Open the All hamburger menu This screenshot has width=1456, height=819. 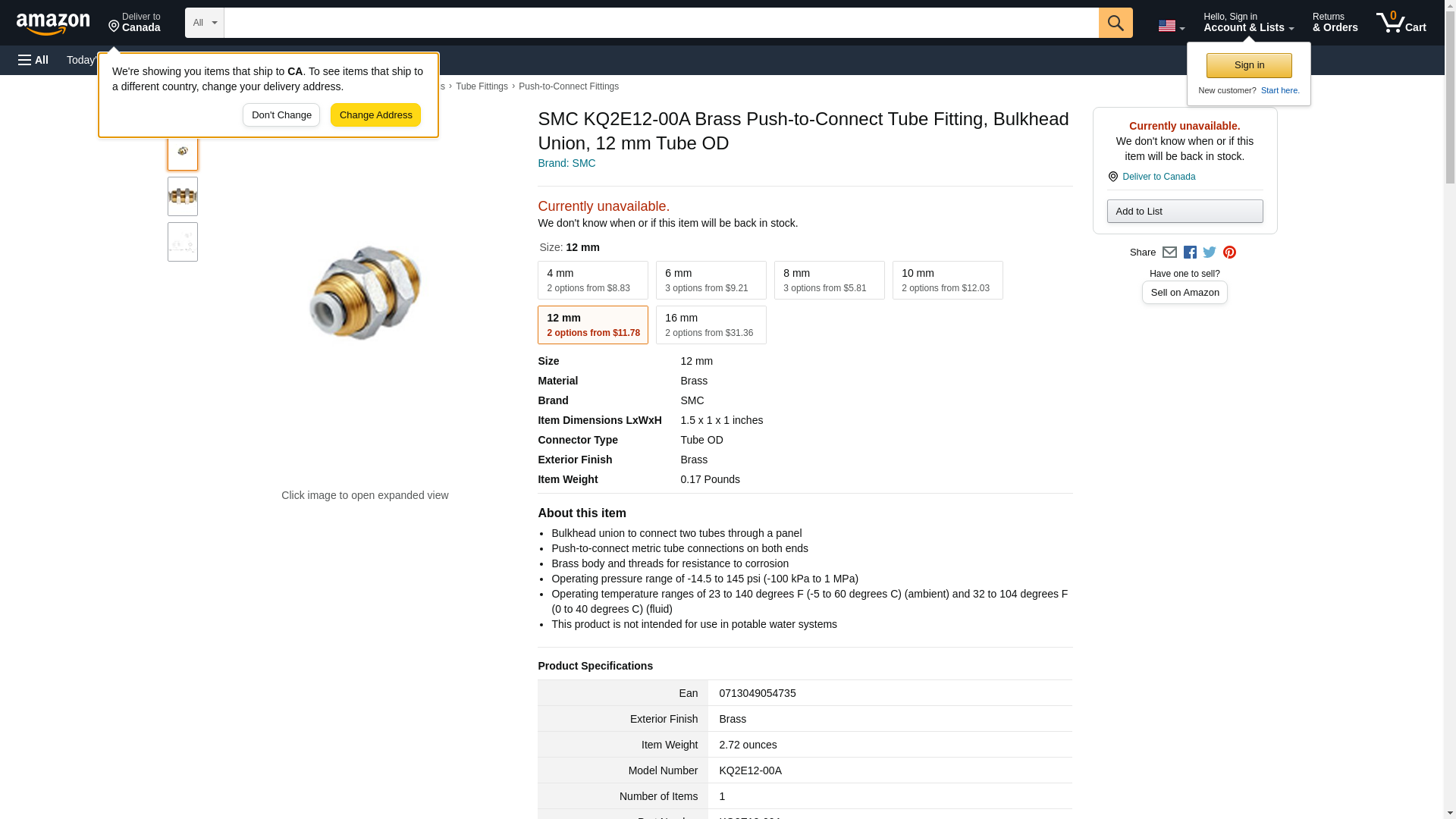coord(33,60)
